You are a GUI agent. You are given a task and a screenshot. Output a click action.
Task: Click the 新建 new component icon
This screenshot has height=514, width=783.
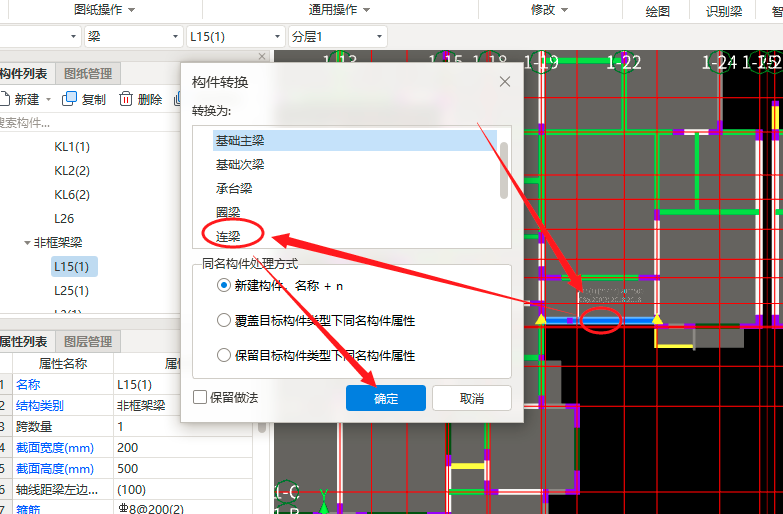(x=4, y=99)
